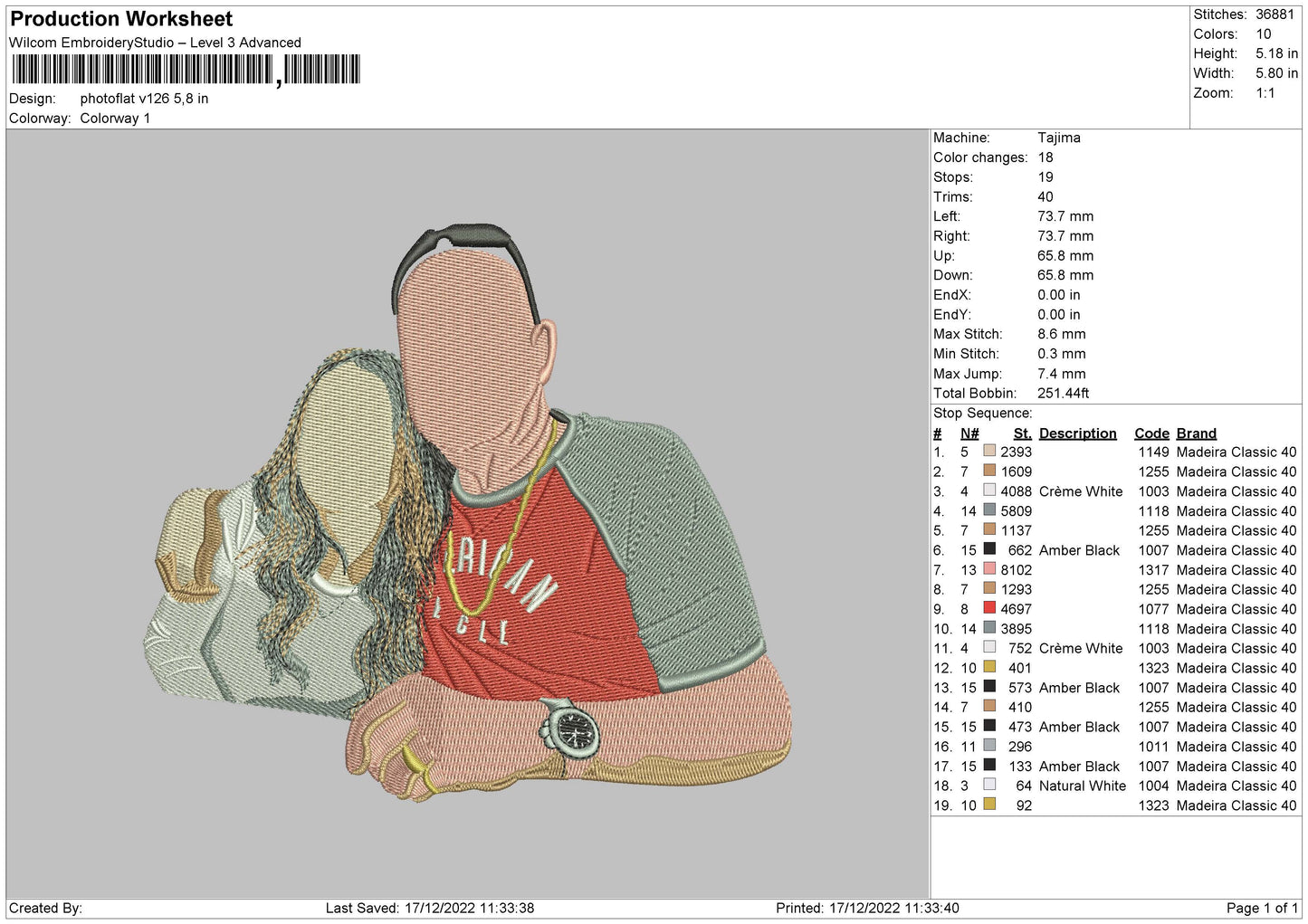Click the design name 'photoflat v126 5,8 in'
The width and height of the screenshot is (1308, 924).
click(x=144, y=99)
